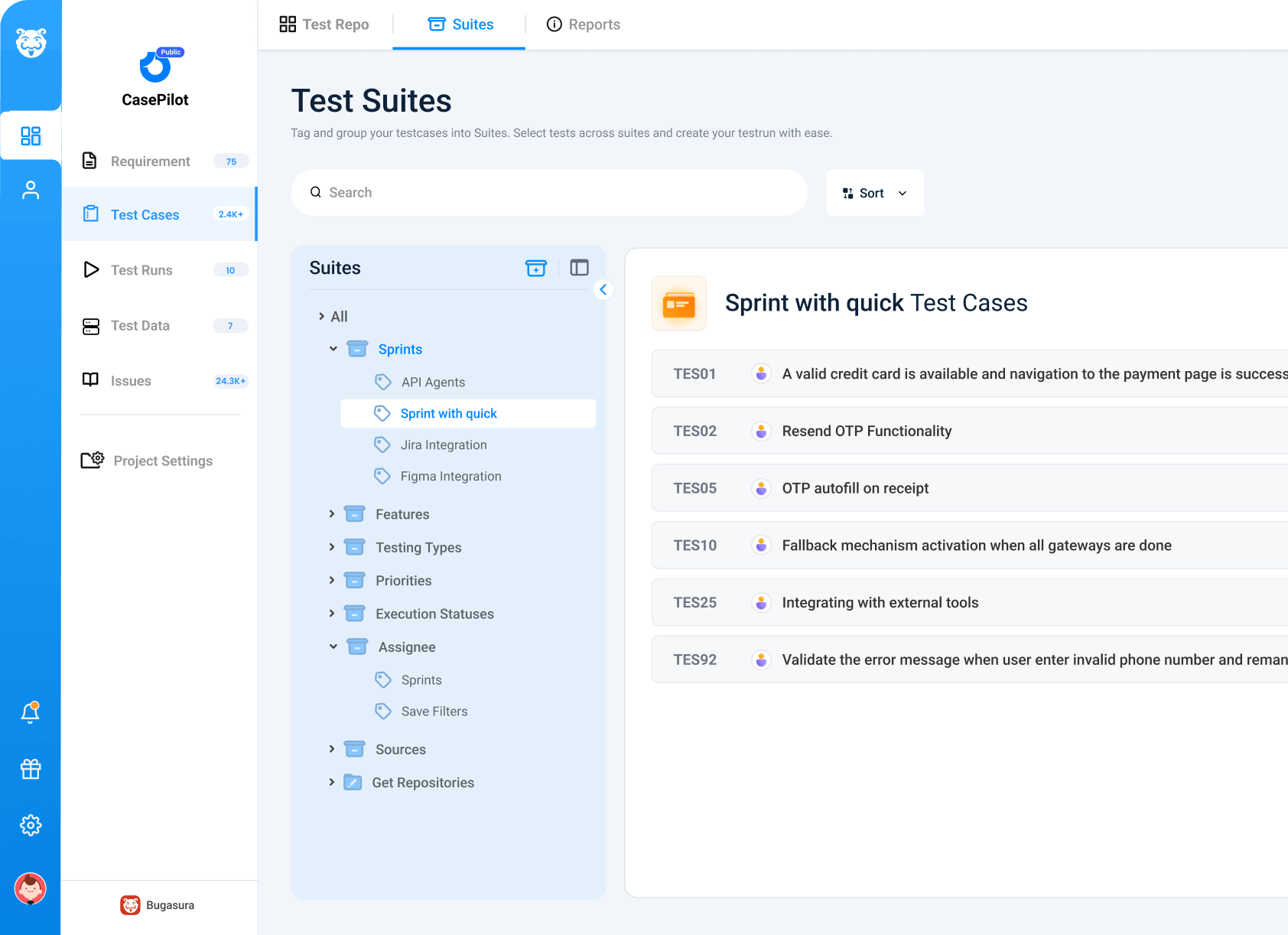Open the dashboard grid icon
Image resolution: width=1288 pixels, height=935 pixels.
[31, 136]
